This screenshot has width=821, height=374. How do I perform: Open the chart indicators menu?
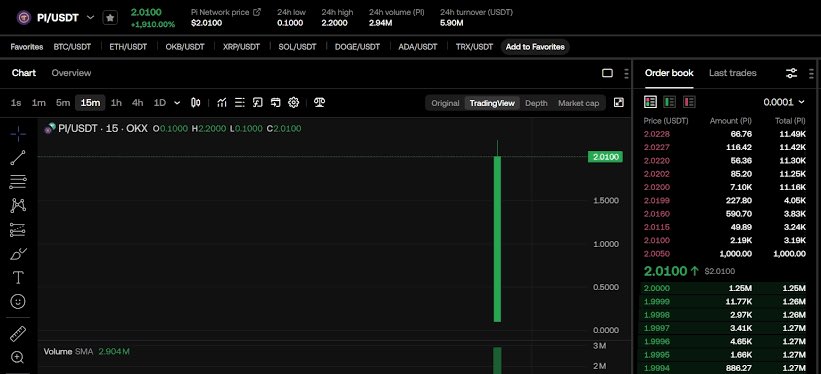click(x=222, y=103)
